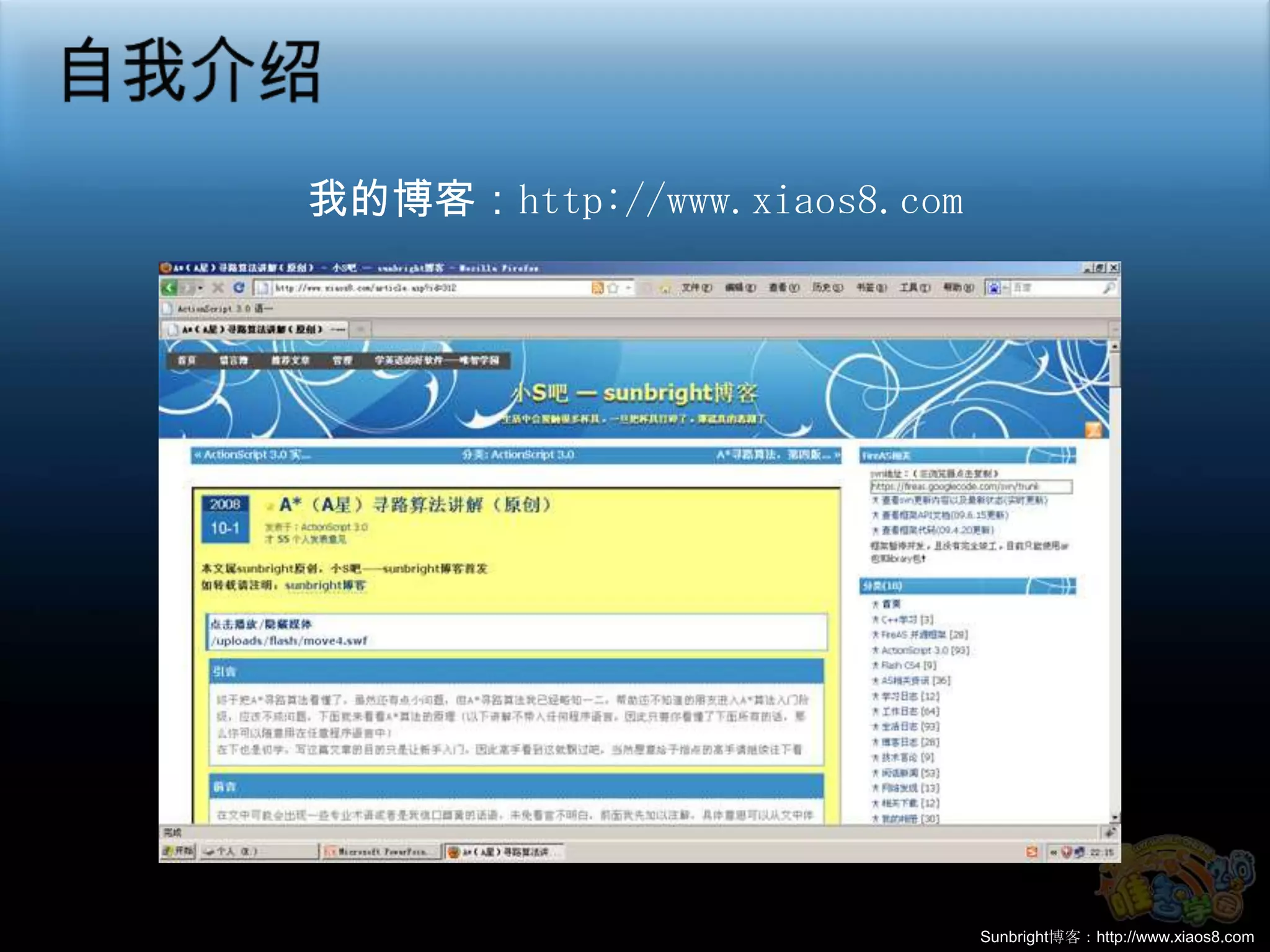Viewport: 1270px width, 952px height.
Task: Click the home icon in toolbar
Action: [x=665, y=288]
